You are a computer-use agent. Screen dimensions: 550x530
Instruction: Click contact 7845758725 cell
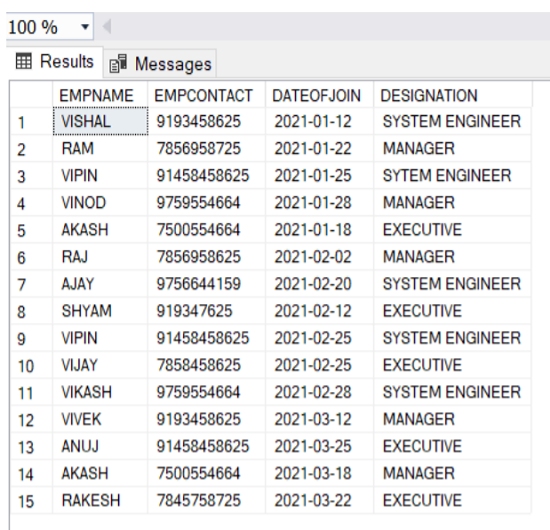[207, 500]
